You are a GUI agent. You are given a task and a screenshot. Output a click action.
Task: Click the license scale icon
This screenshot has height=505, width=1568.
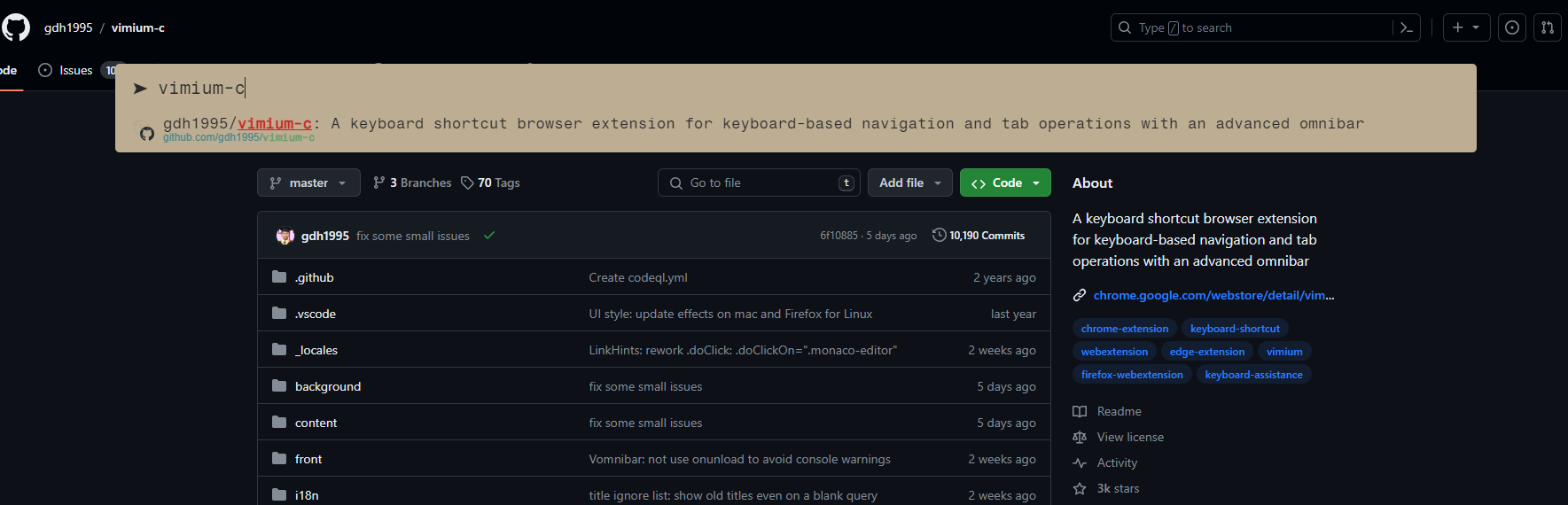[1080, 437]
